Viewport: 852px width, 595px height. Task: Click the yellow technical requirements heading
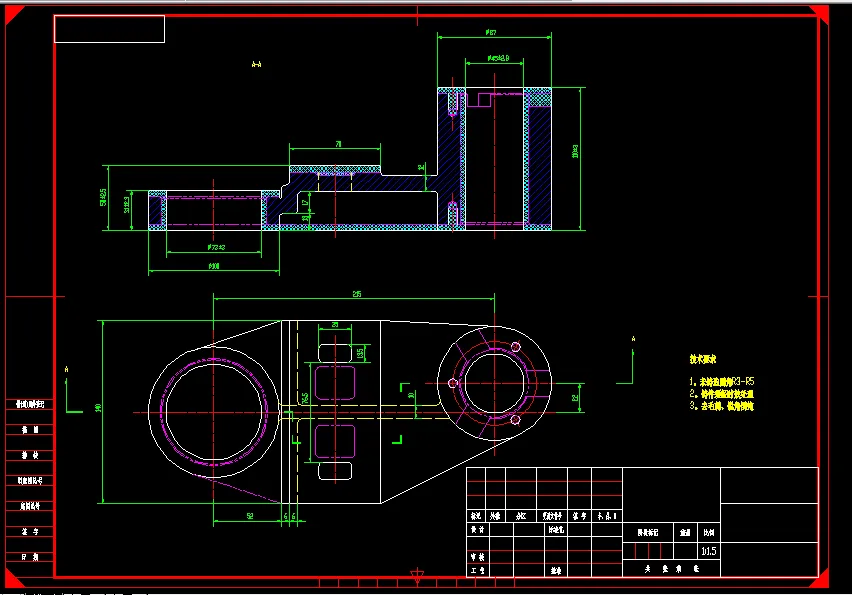[x=703, y=359]
